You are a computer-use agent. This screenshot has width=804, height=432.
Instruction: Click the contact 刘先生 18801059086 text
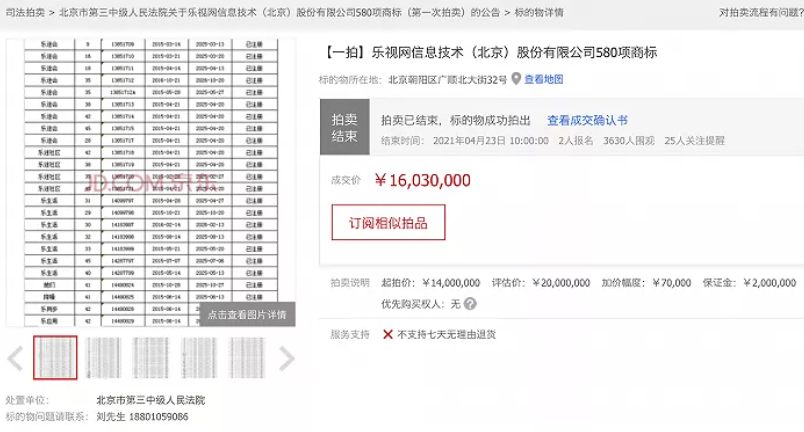142,417
